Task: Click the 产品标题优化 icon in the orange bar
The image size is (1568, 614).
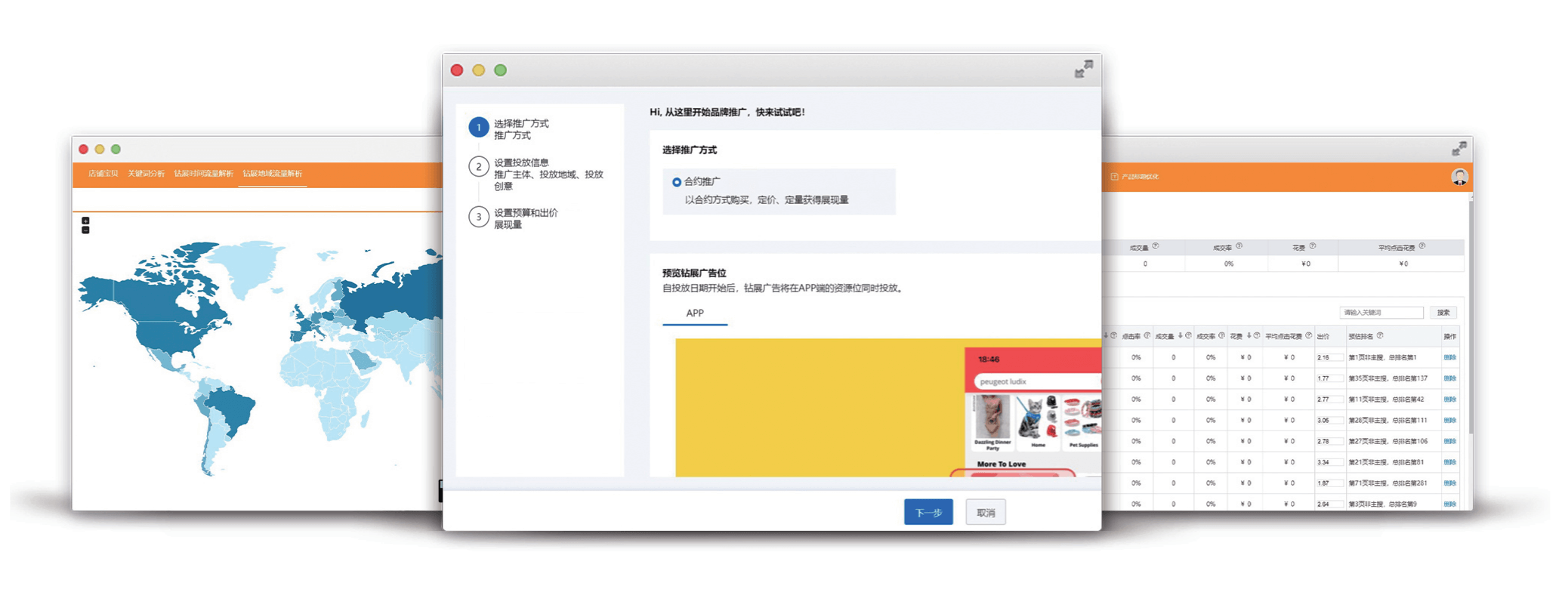Action: pyautogui.click(x=1114, y=177)
